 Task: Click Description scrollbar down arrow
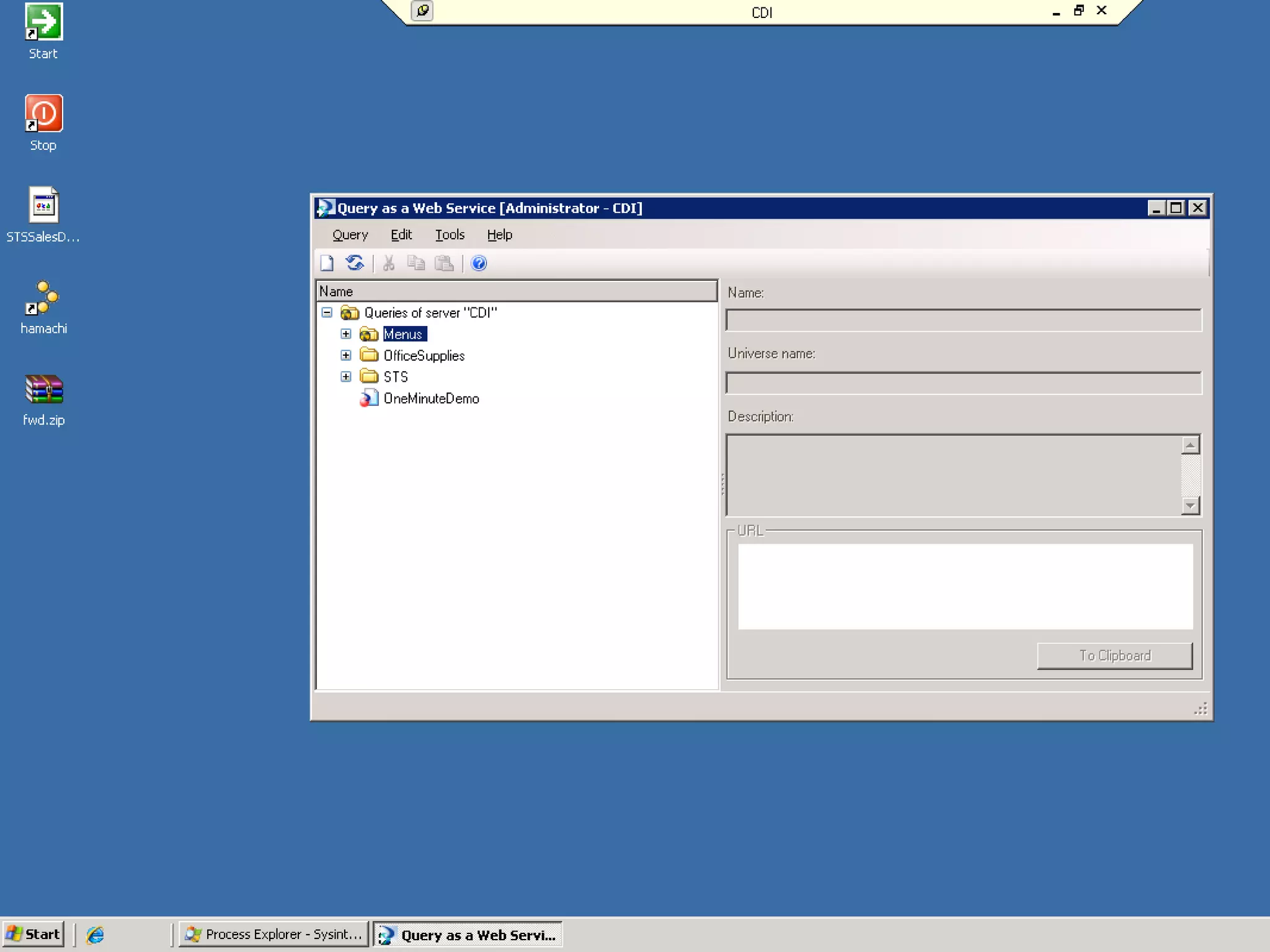pos(1191,506)
